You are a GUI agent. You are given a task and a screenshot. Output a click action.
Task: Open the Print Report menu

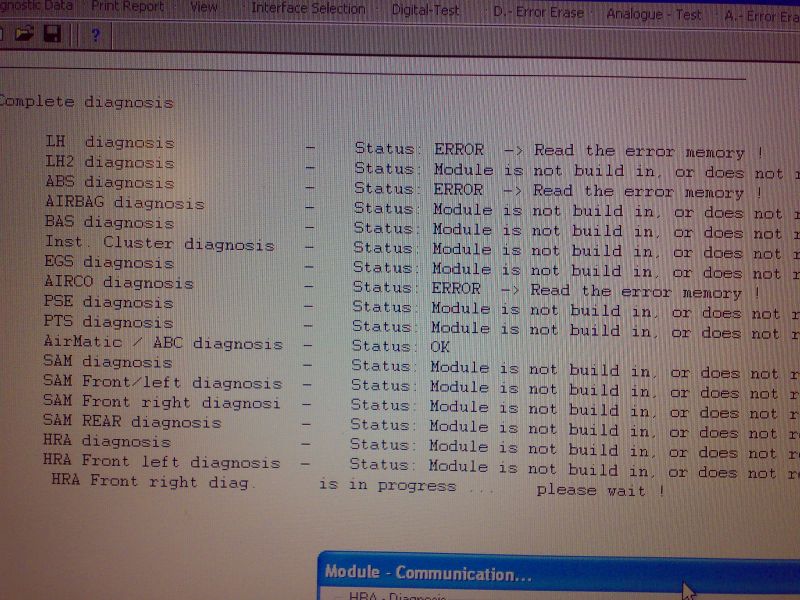point(129,7)
